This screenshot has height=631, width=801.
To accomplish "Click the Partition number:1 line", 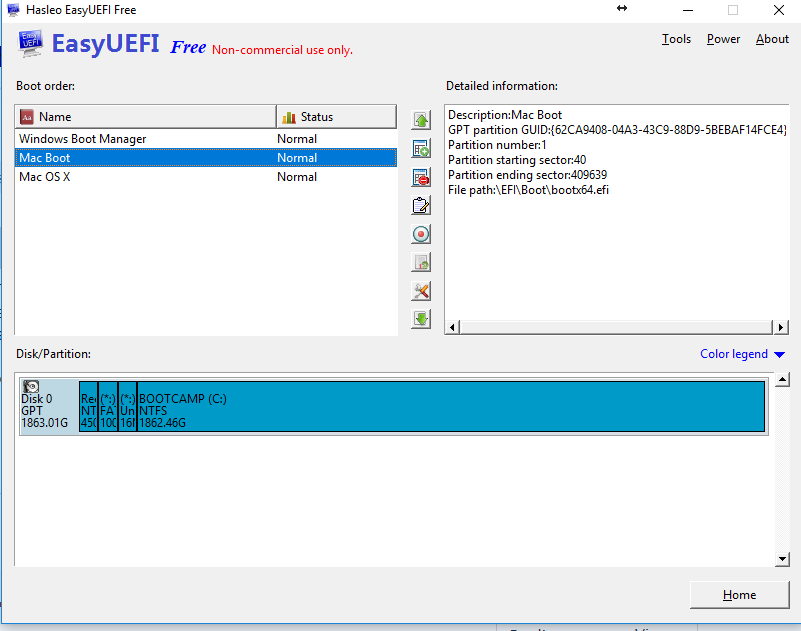I will 497,145.
